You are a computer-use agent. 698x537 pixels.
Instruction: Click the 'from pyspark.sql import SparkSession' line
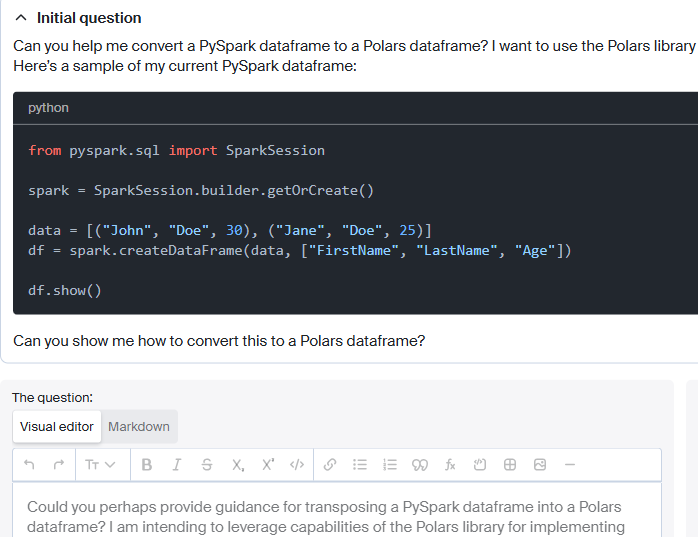click(176, 151)
